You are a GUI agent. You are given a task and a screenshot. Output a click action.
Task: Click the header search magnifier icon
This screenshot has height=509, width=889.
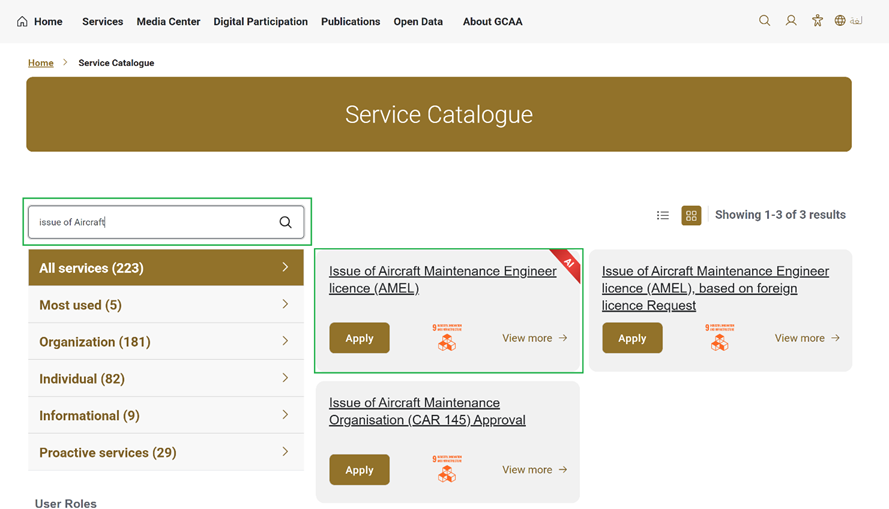[764, 21]
